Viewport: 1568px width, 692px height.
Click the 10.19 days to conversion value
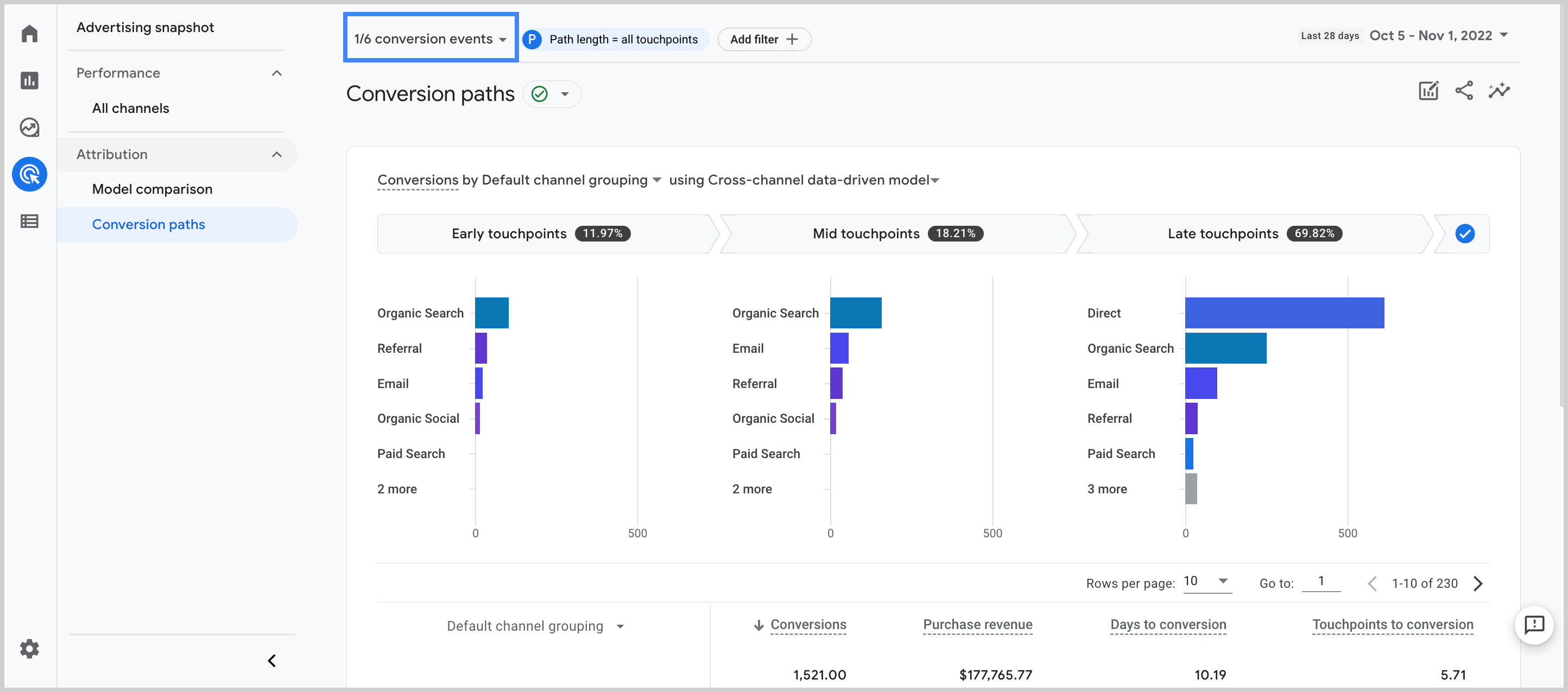click(x=1210, y=675)
